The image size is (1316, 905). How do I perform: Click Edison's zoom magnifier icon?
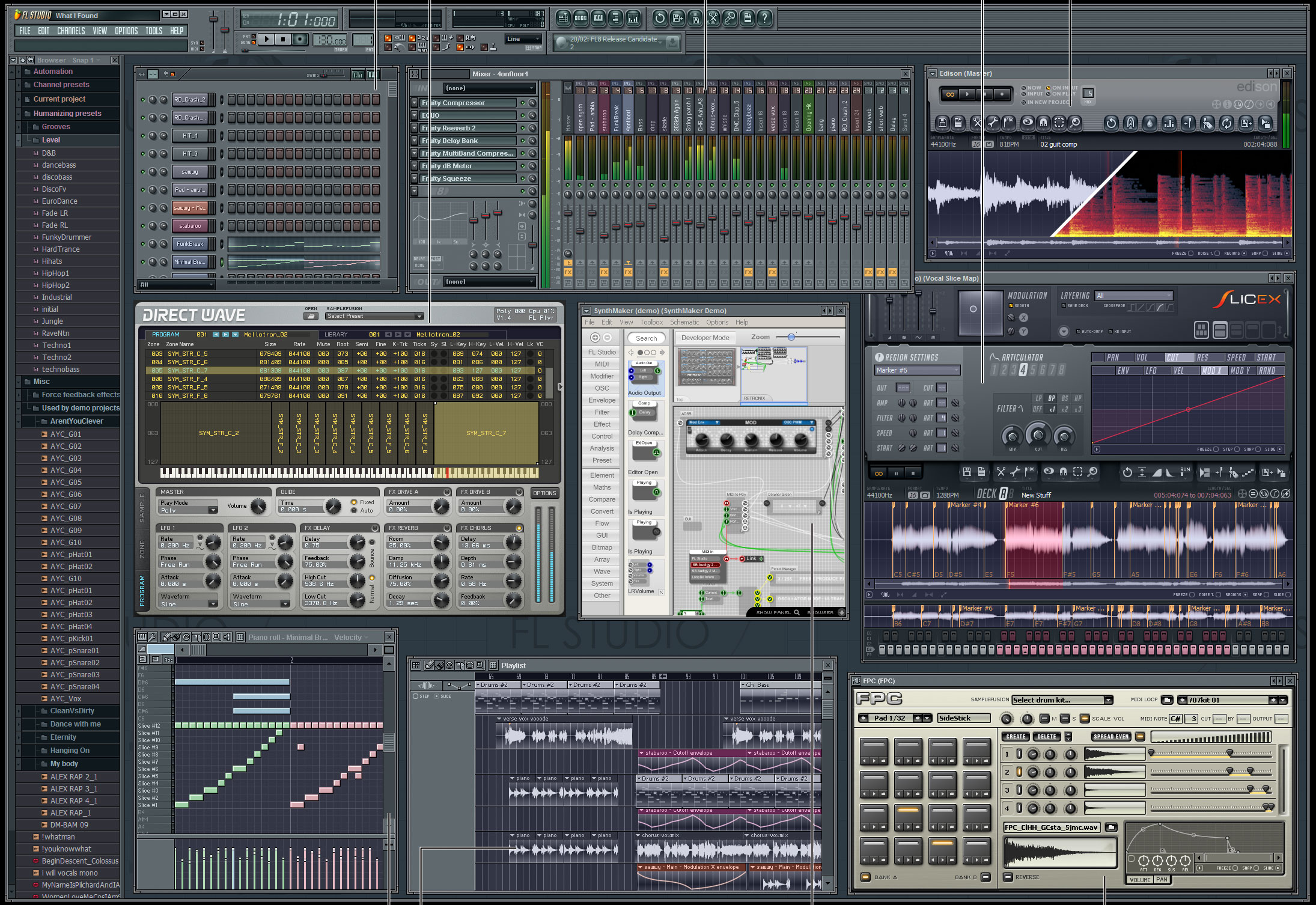click(x=1074, y=123)
